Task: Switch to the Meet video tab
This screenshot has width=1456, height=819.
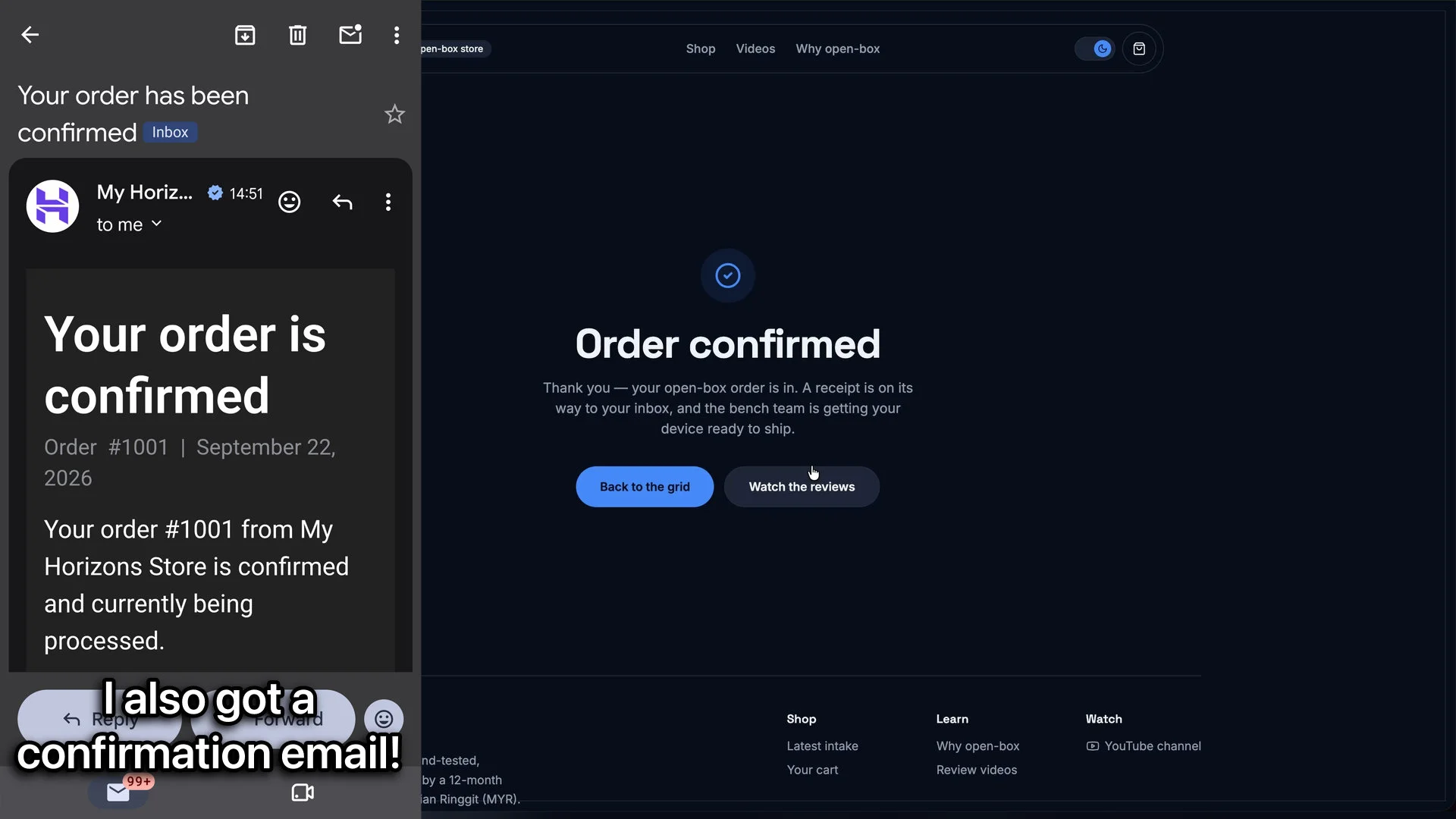Action: click(303, 792)
